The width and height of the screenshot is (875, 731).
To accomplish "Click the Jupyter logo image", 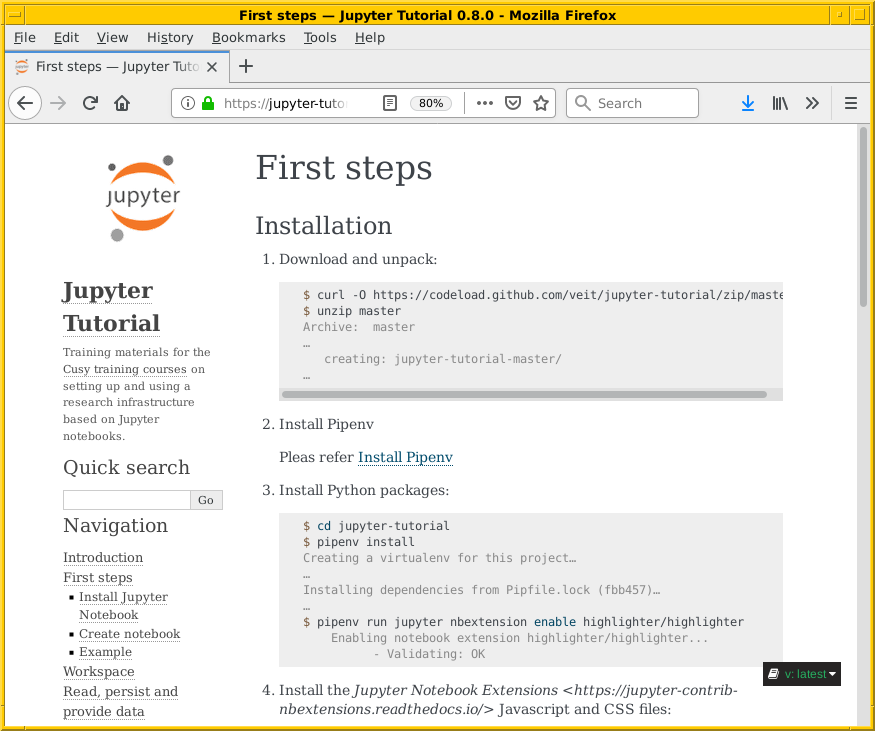I will coord(143,198).
